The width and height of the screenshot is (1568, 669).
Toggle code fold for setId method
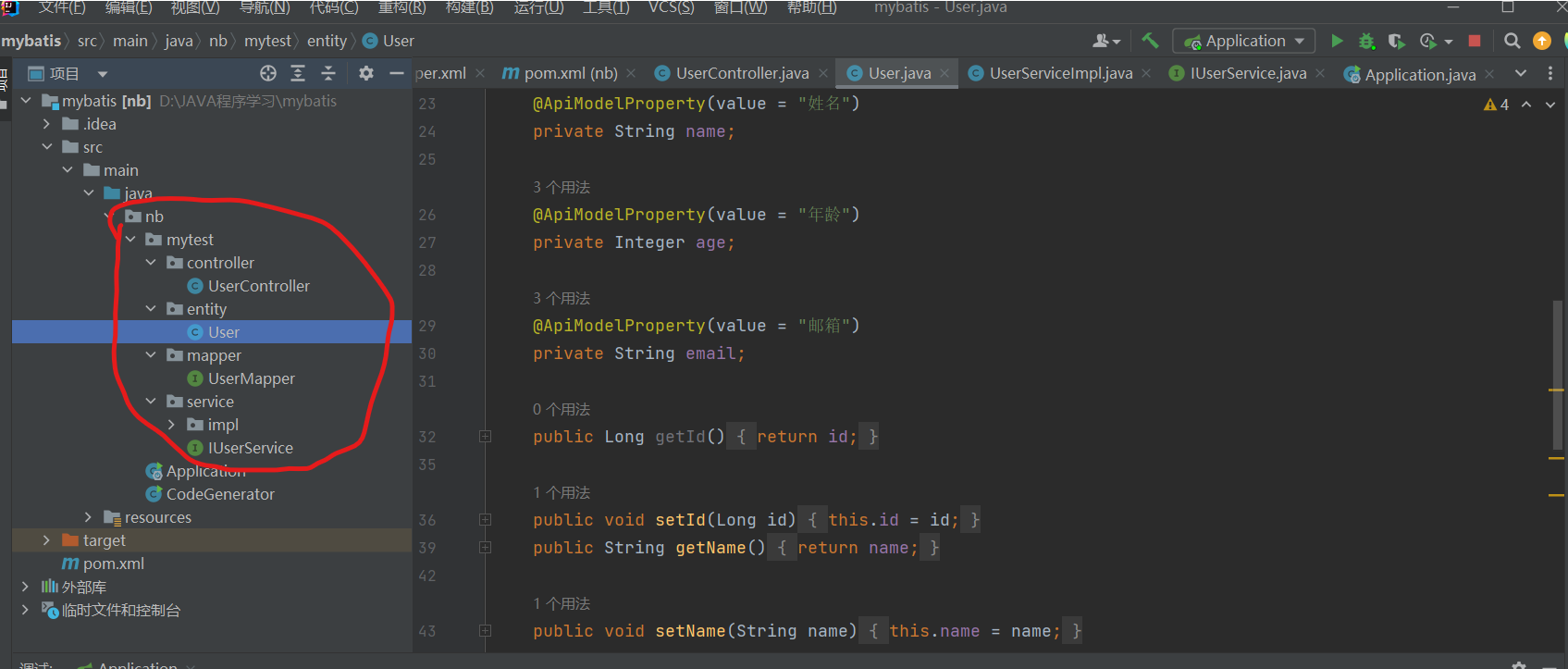click(485, 520)
